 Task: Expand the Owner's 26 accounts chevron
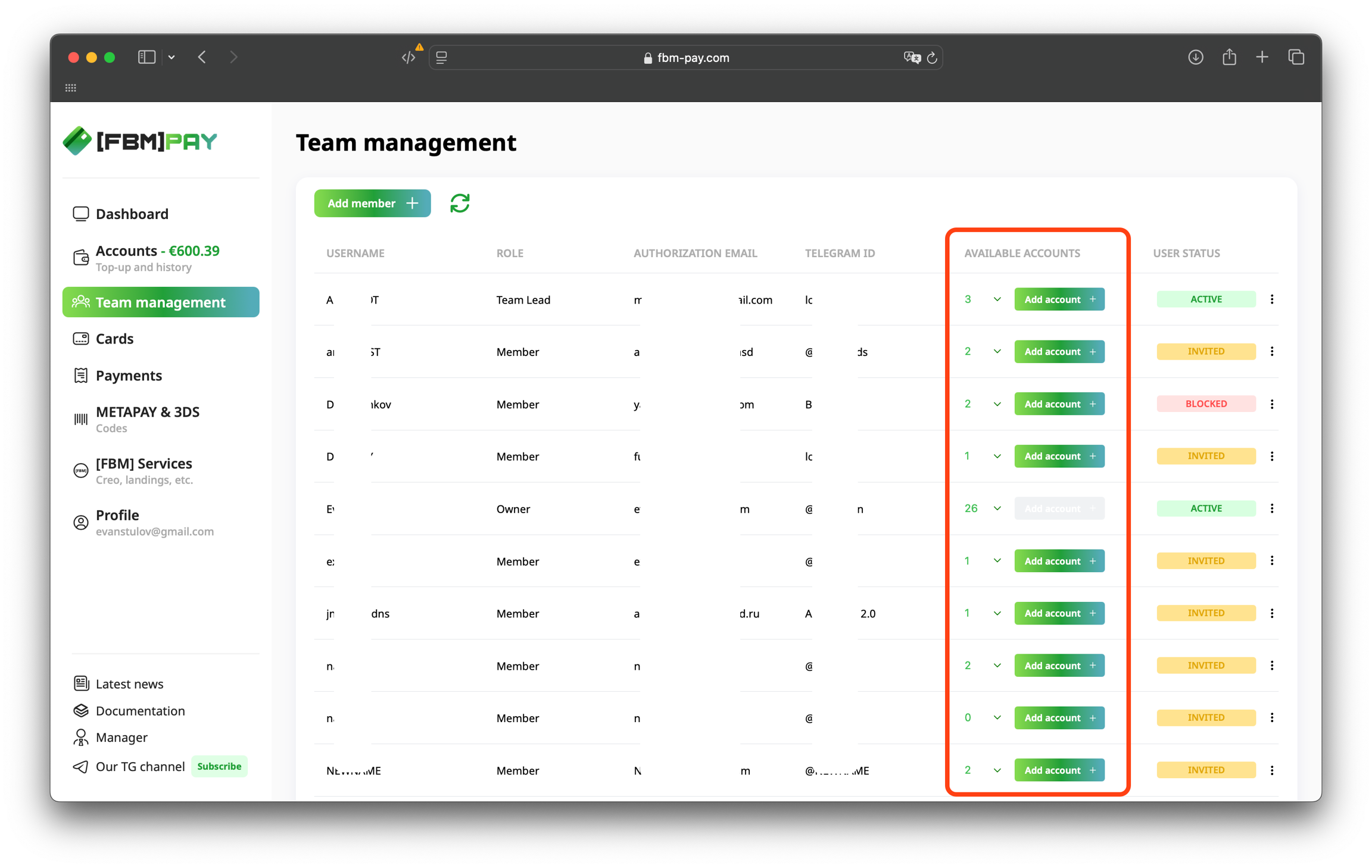[997, 508]
